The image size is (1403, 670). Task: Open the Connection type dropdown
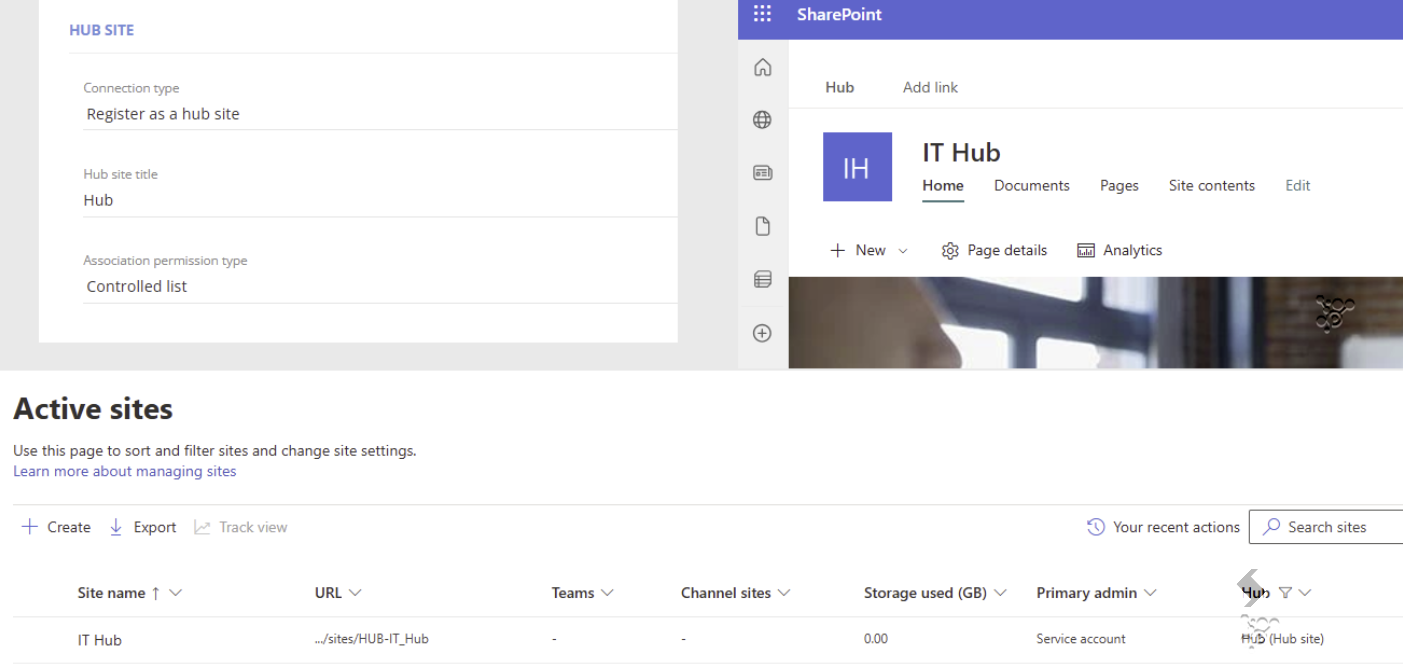pyautogui.click(x=380, y=114)
